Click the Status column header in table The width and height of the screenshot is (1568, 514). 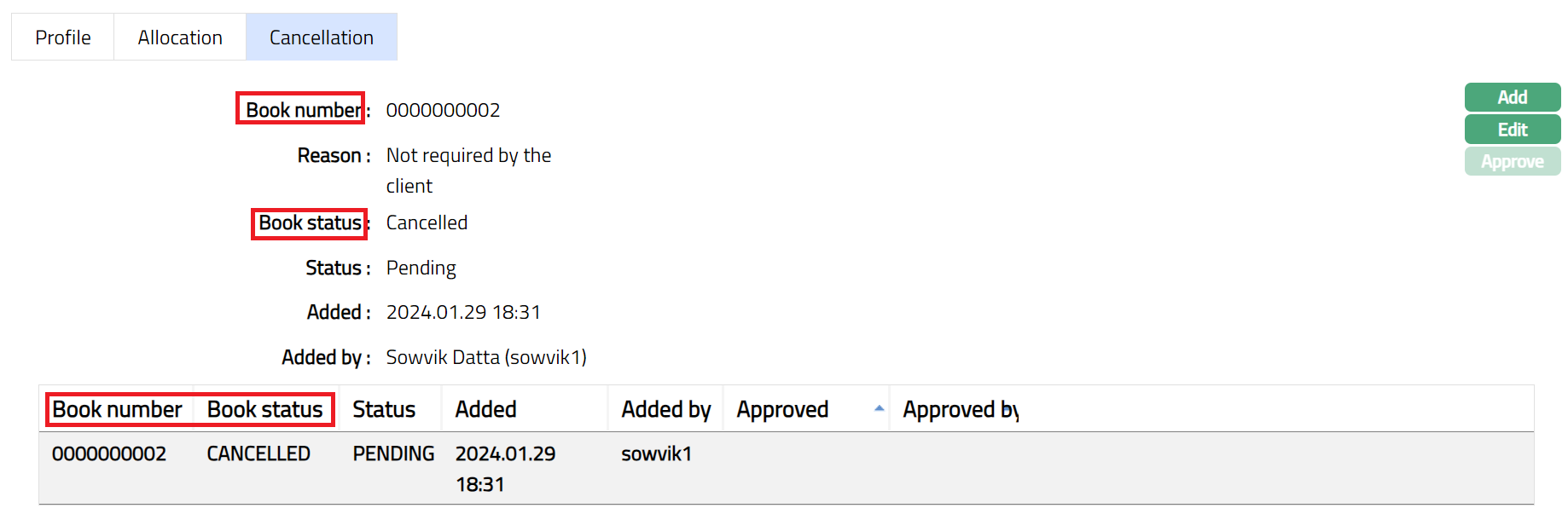tap(384, 410)
